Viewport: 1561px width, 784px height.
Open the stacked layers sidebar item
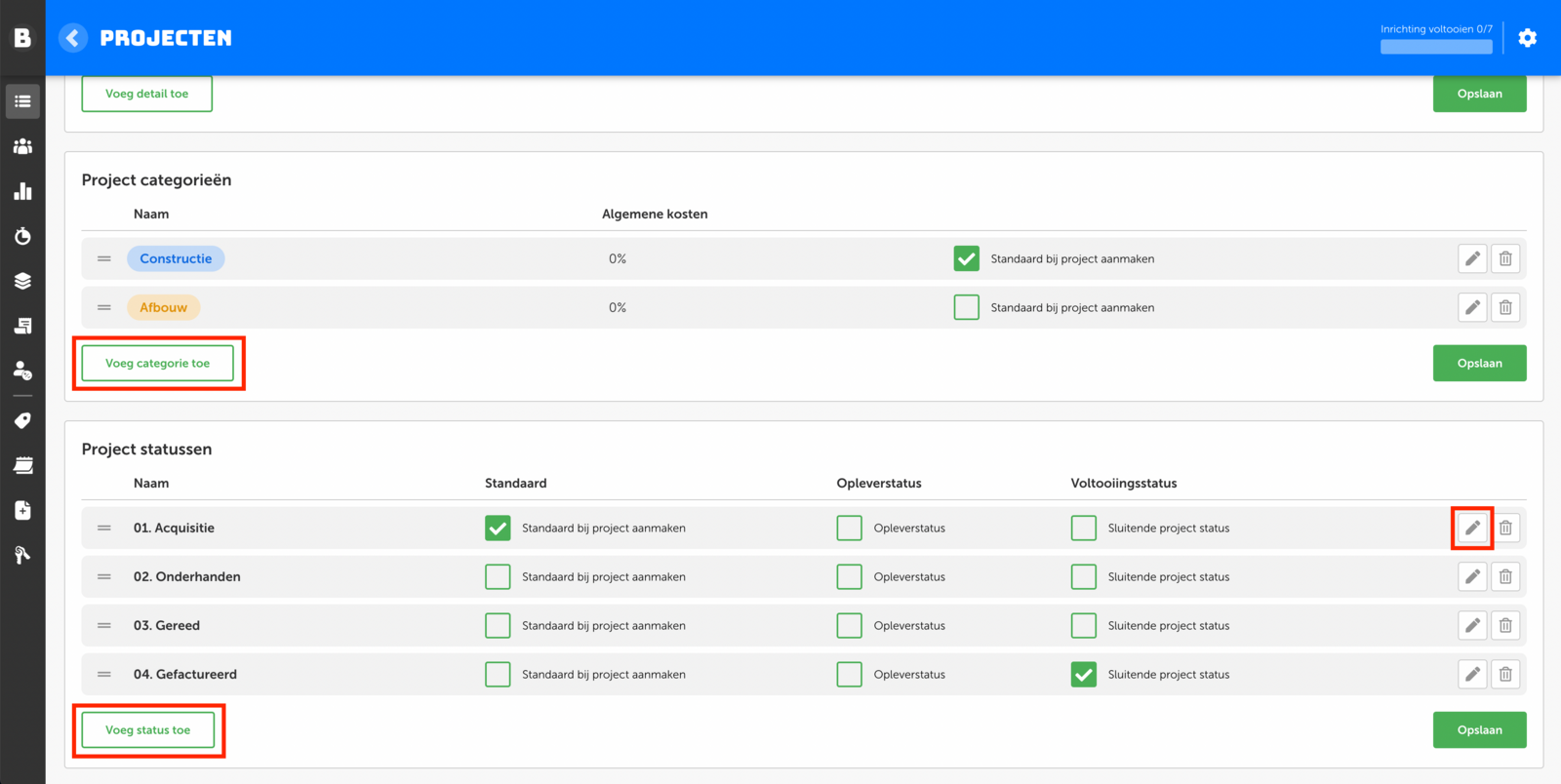(x=22, y=281)
